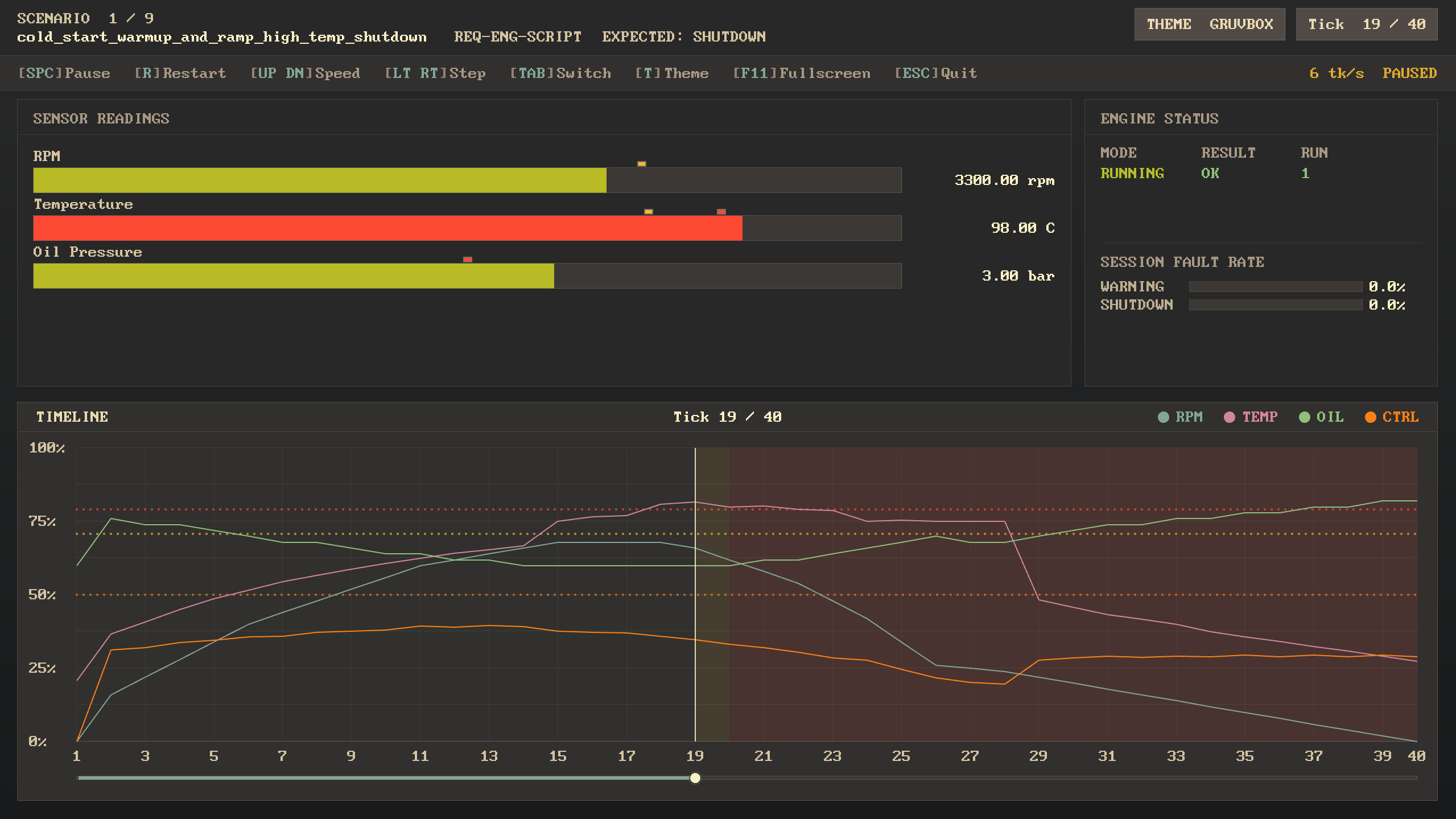This screenshot has height=819, width=1456.
Task: Switch scenario using [TAB]Switch
Action: point(560,73)
